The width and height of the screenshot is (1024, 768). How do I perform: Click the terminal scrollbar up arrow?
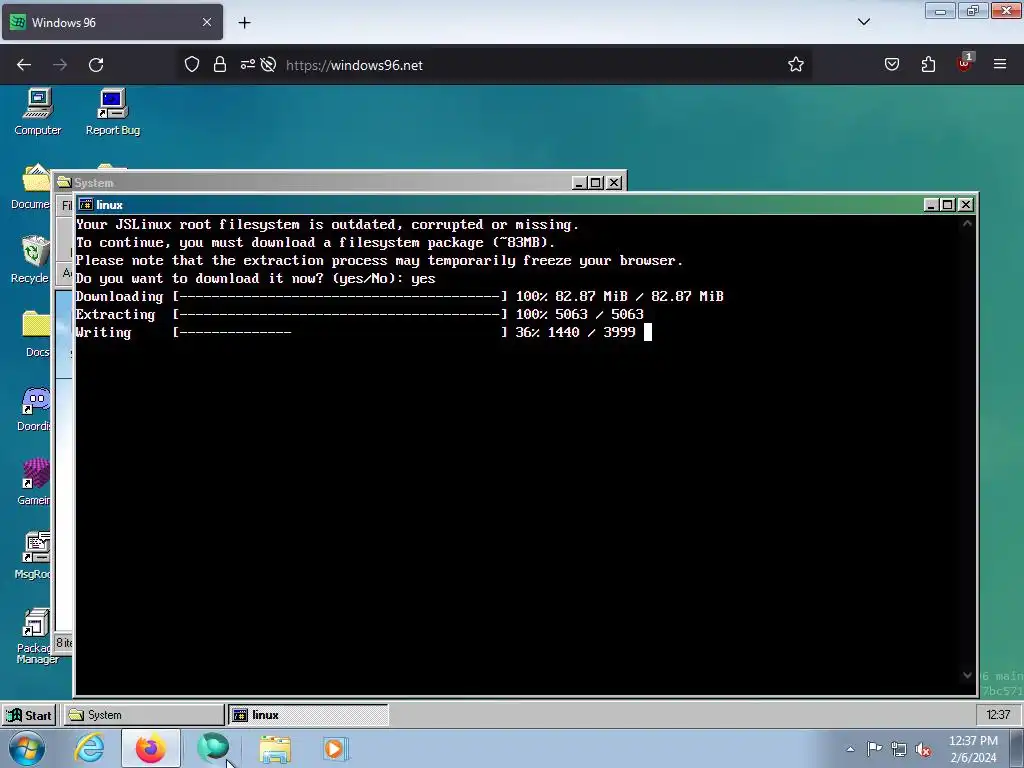click(x=967, y=224)
